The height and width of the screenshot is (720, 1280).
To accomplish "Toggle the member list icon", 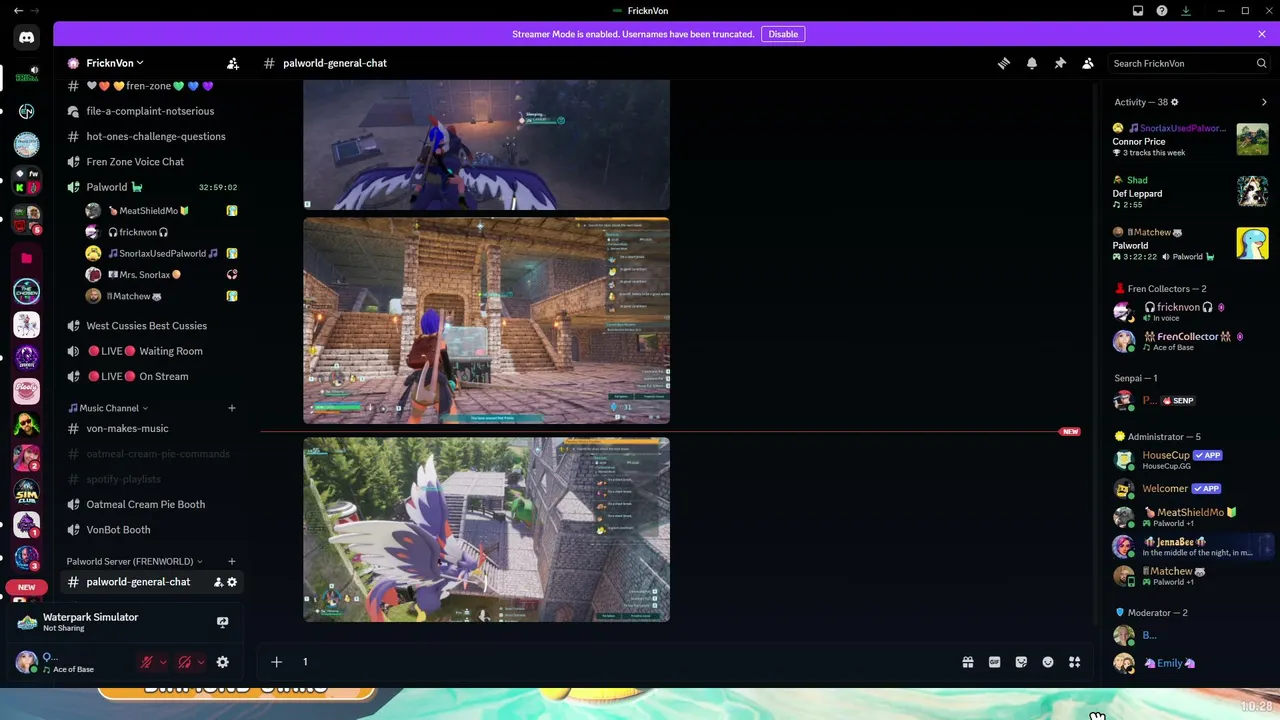I will click(x=1088, y=63).
